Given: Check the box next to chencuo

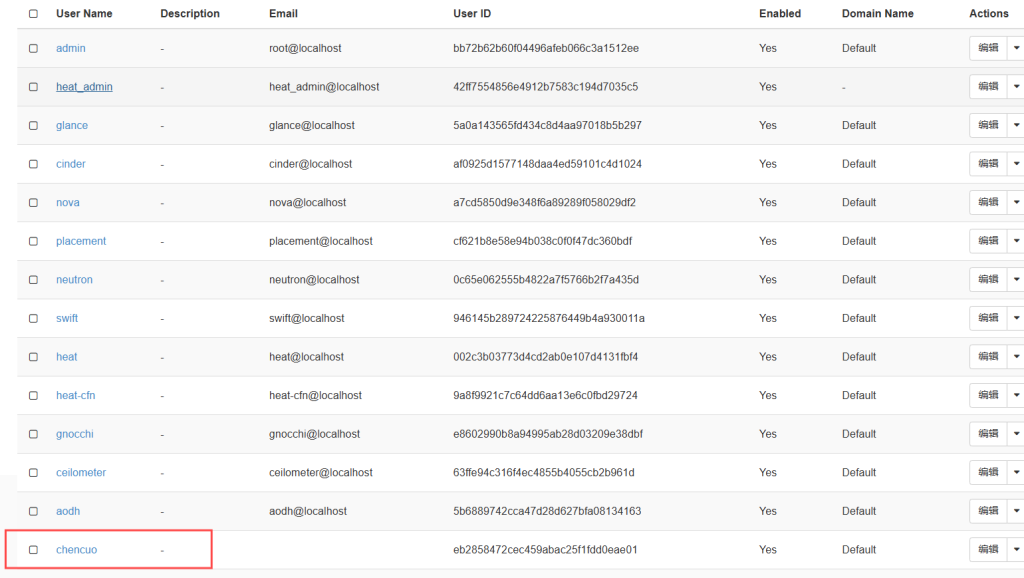Looking at the screenshot, I should (33, 550).
